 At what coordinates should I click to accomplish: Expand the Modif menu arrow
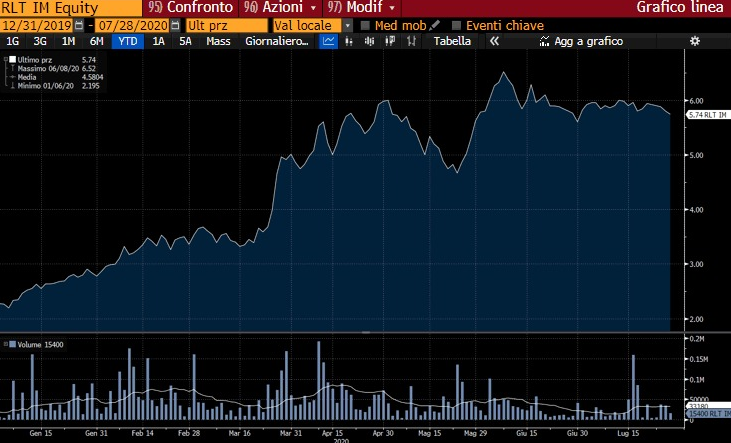pos(392,8)
